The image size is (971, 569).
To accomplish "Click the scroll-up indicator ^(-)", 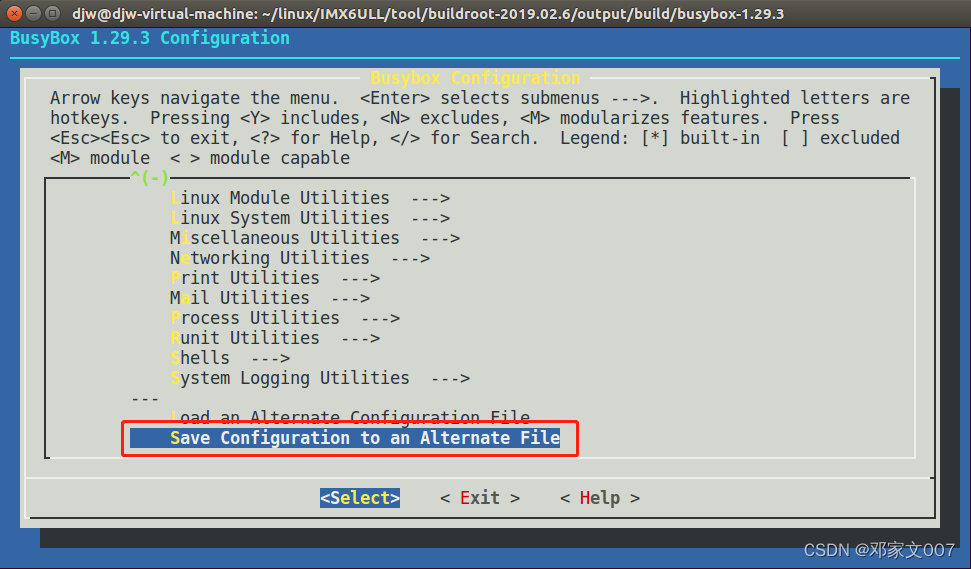I will (x=149, y=178).
